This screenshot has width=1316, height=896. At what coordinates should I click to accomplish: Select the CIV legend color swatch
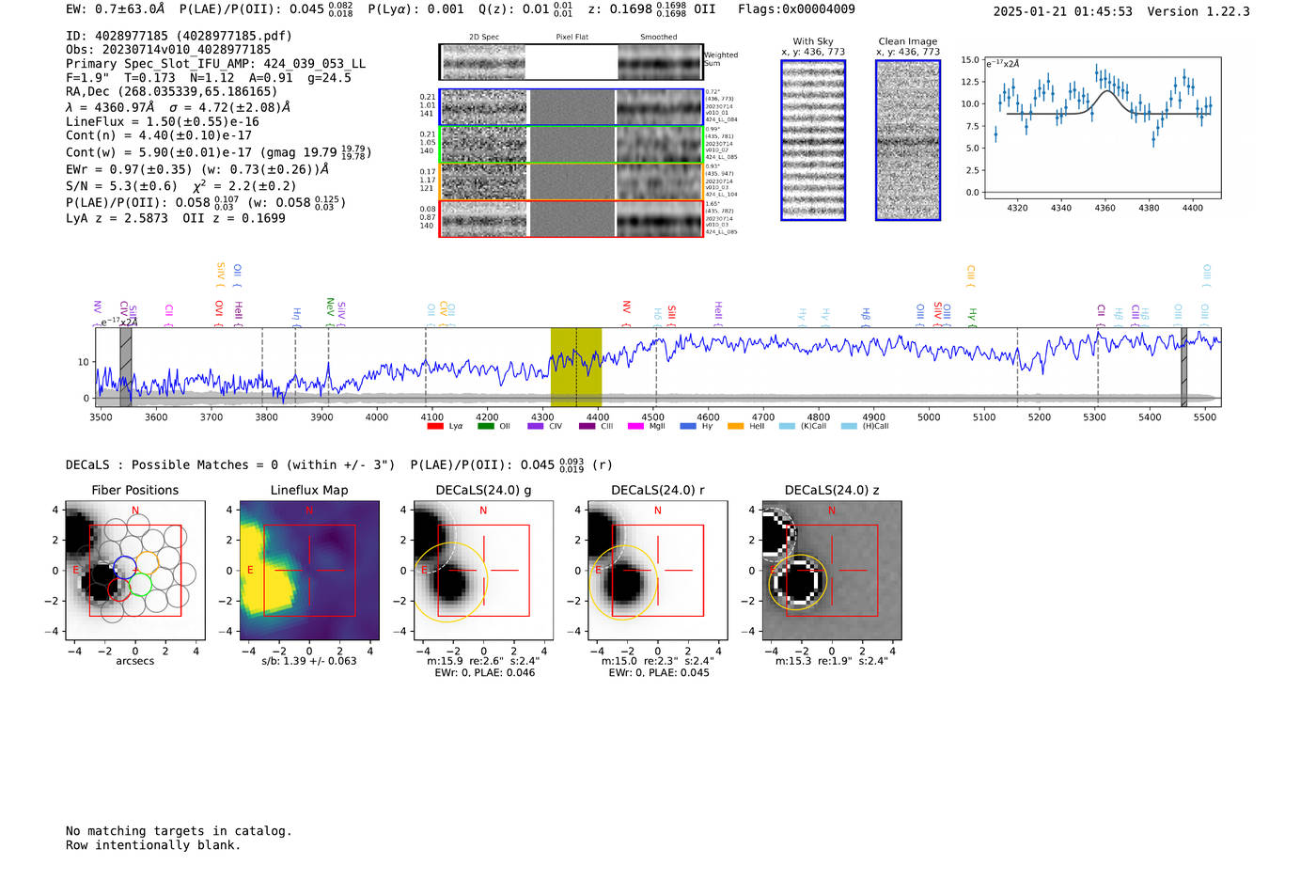536,427
